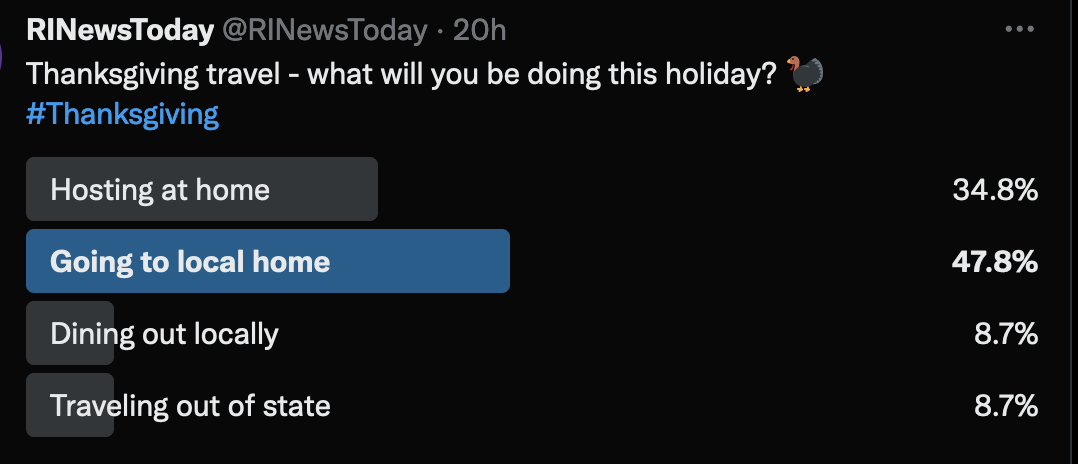Viewport: 1078px width, 464px height.
Task: Click the 8.7% beside Traveling out of state
Action: click(1006, 405)
